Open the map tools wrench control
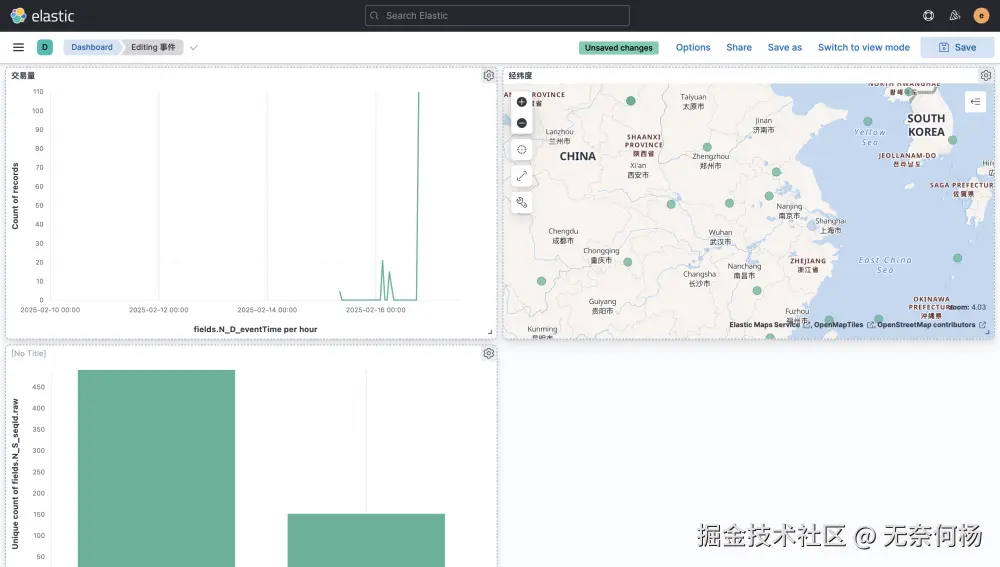The height and width of the screenshot is (567, 1000). pyautogui.click(x=522, y=203)
